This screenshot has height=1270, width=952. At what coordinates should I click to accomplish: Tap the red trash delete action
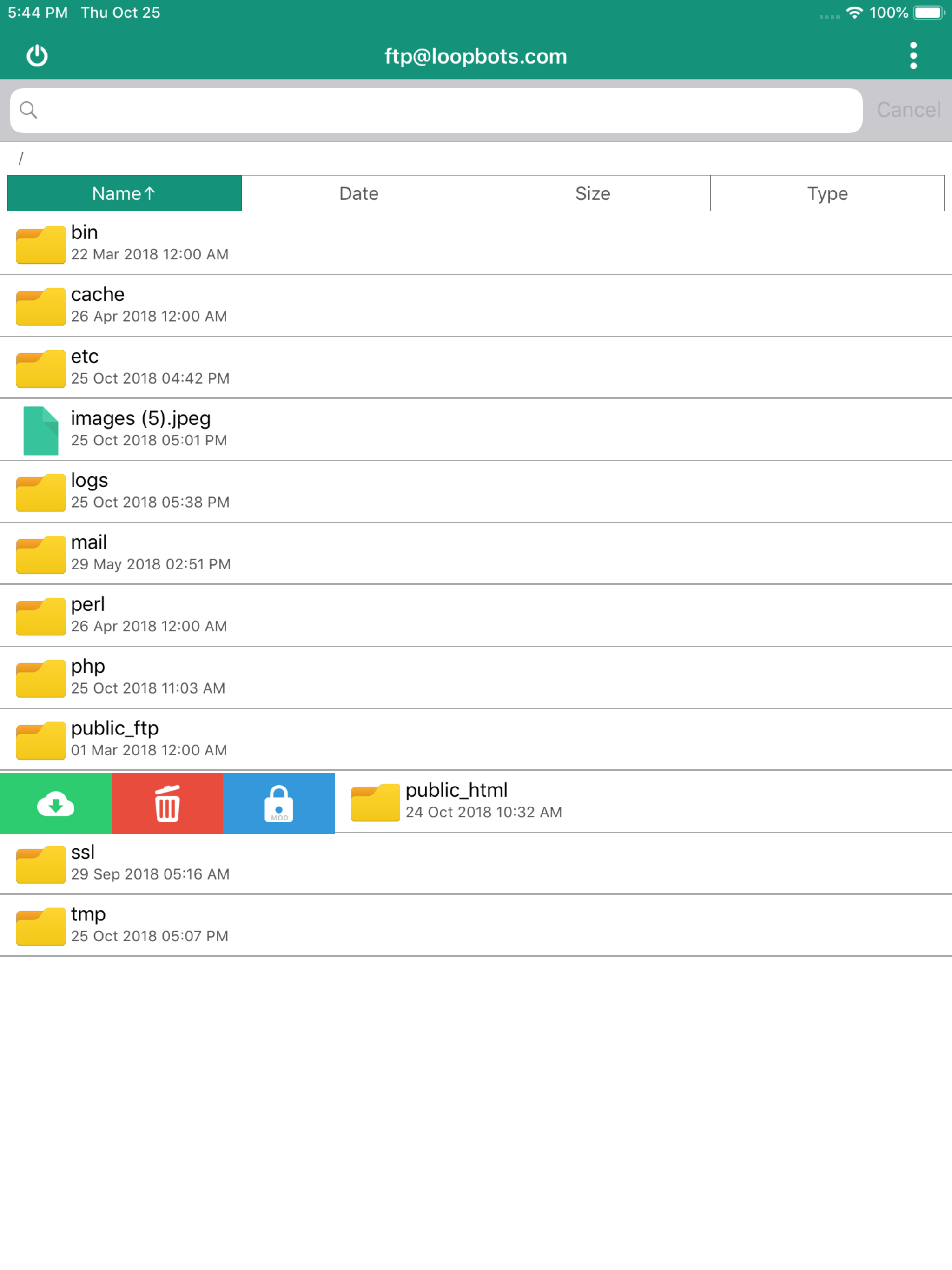pos(167,803)
